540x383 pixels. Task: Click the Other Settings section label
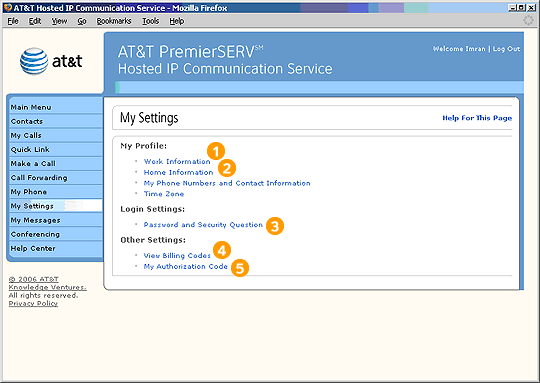click(153, 240)
